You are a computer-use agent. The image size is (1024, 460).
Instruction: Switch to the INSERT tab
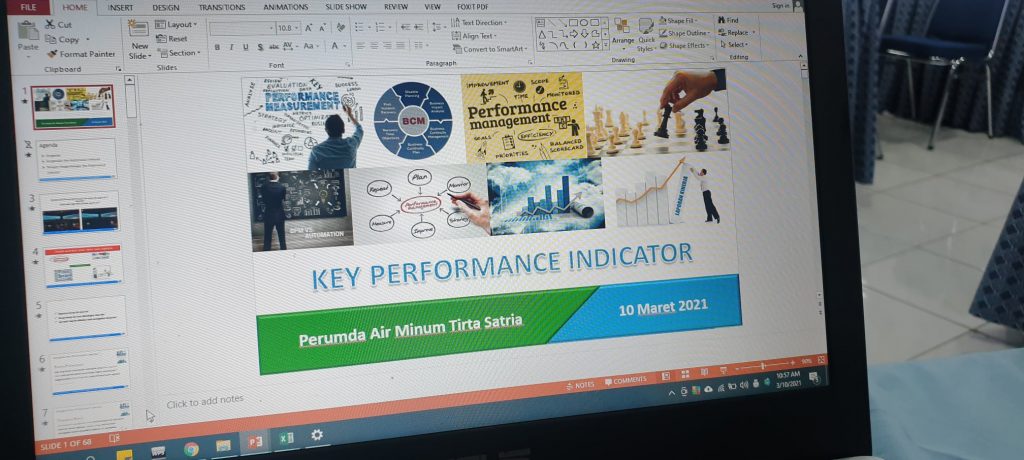tap(120, 7)
